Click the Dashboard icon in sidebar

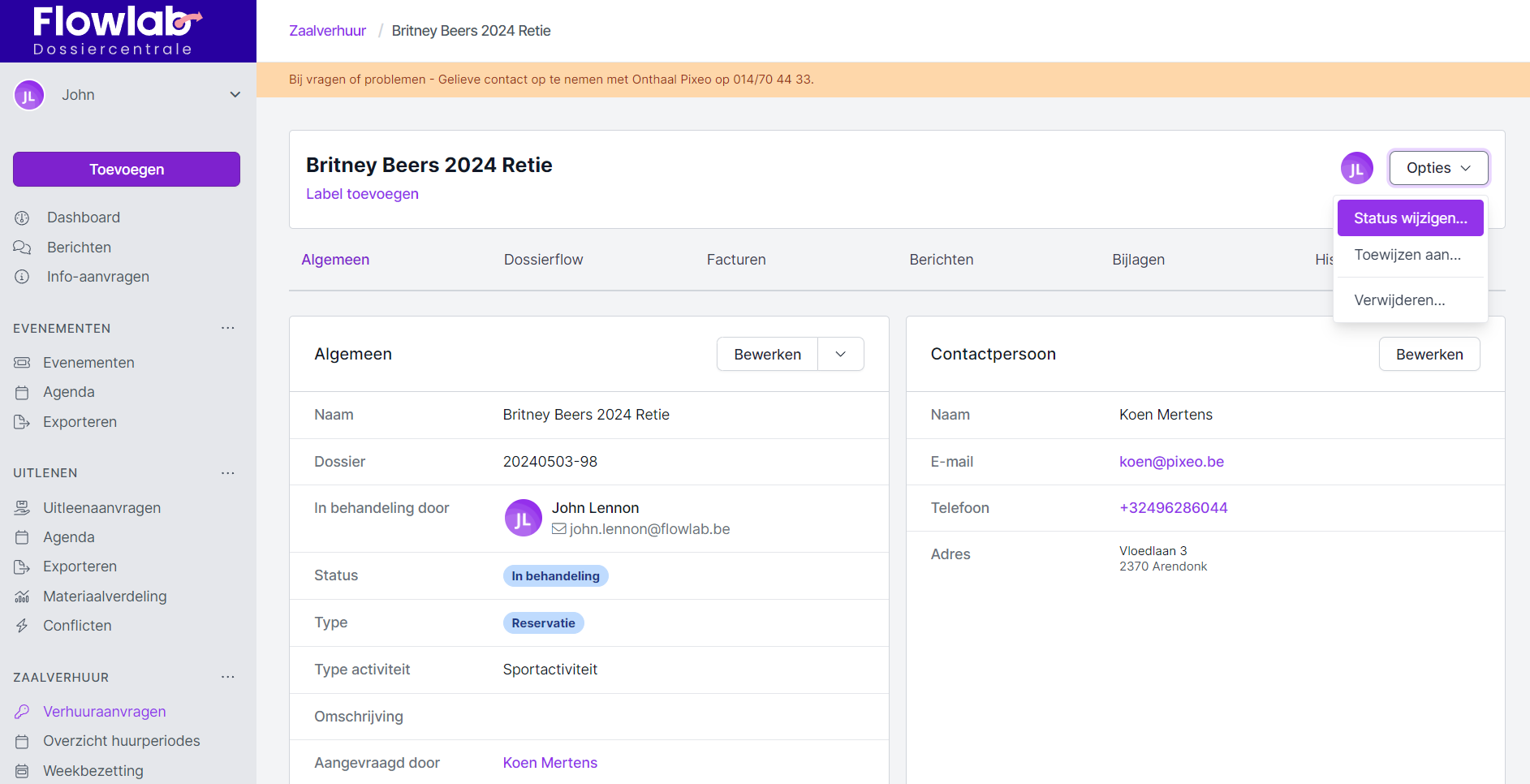coord(22,218)
